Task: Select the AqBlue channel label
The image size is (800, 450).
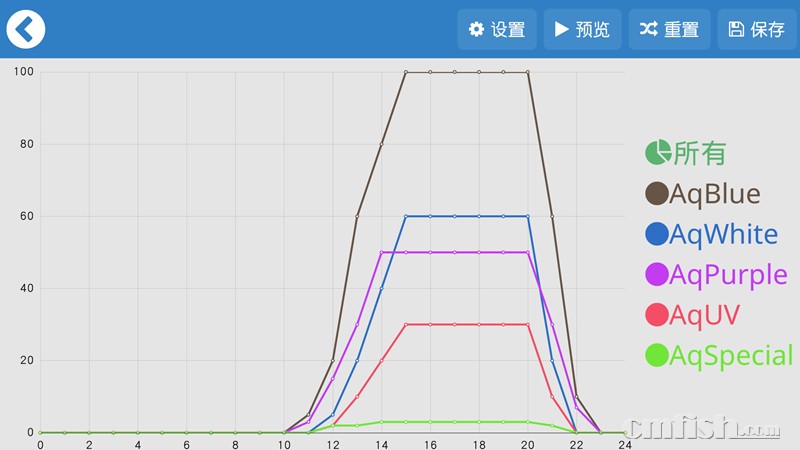Action: point(715,194)
